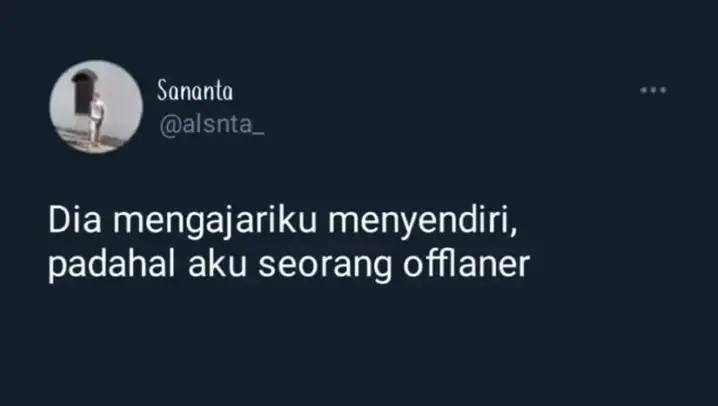Select the word "offlaner" in the tweet
This screenshot has height=406, width=718.
click(x=467, y=264)
